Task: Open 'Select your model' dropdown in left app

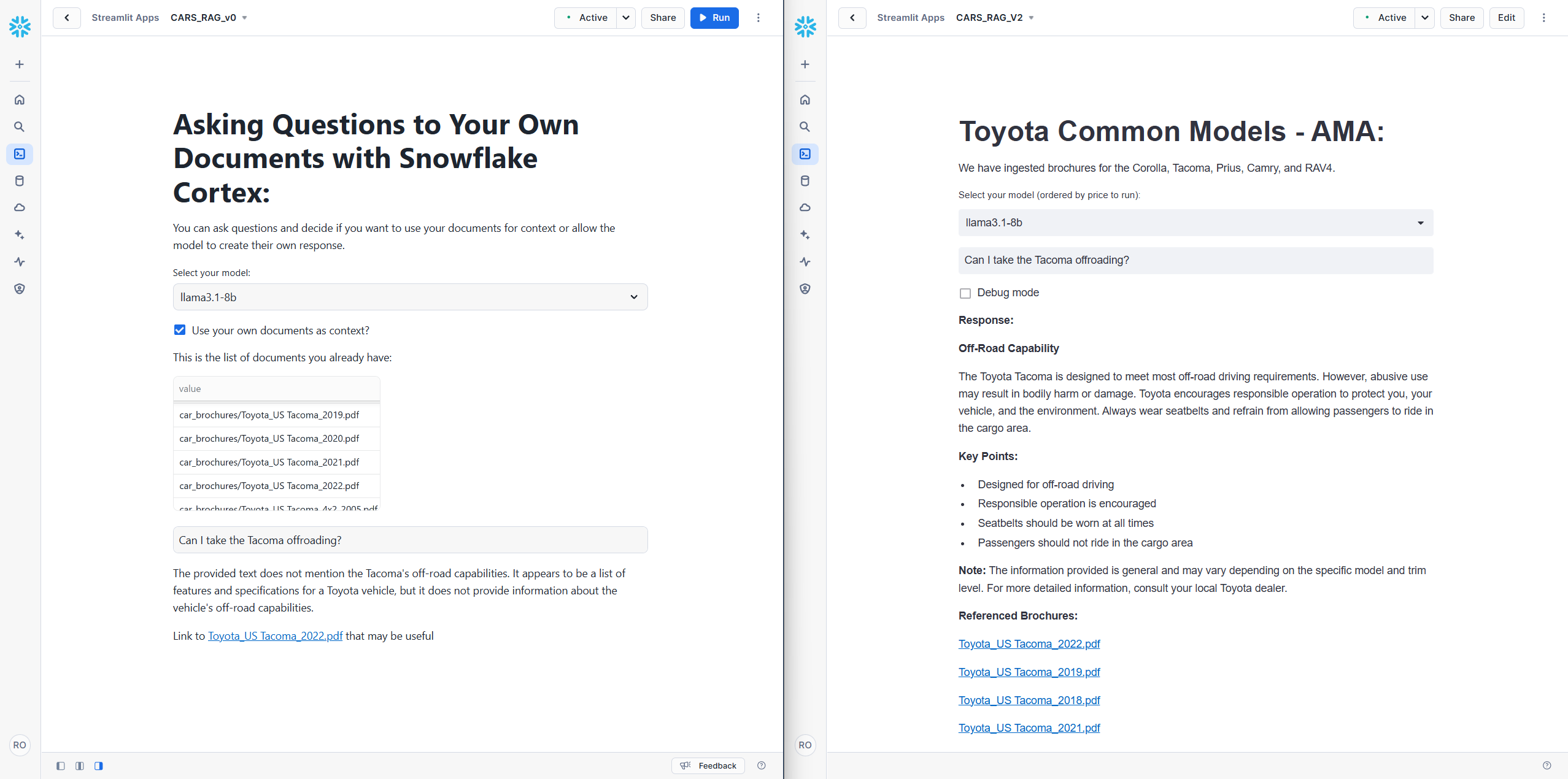Action: (410, 297)
